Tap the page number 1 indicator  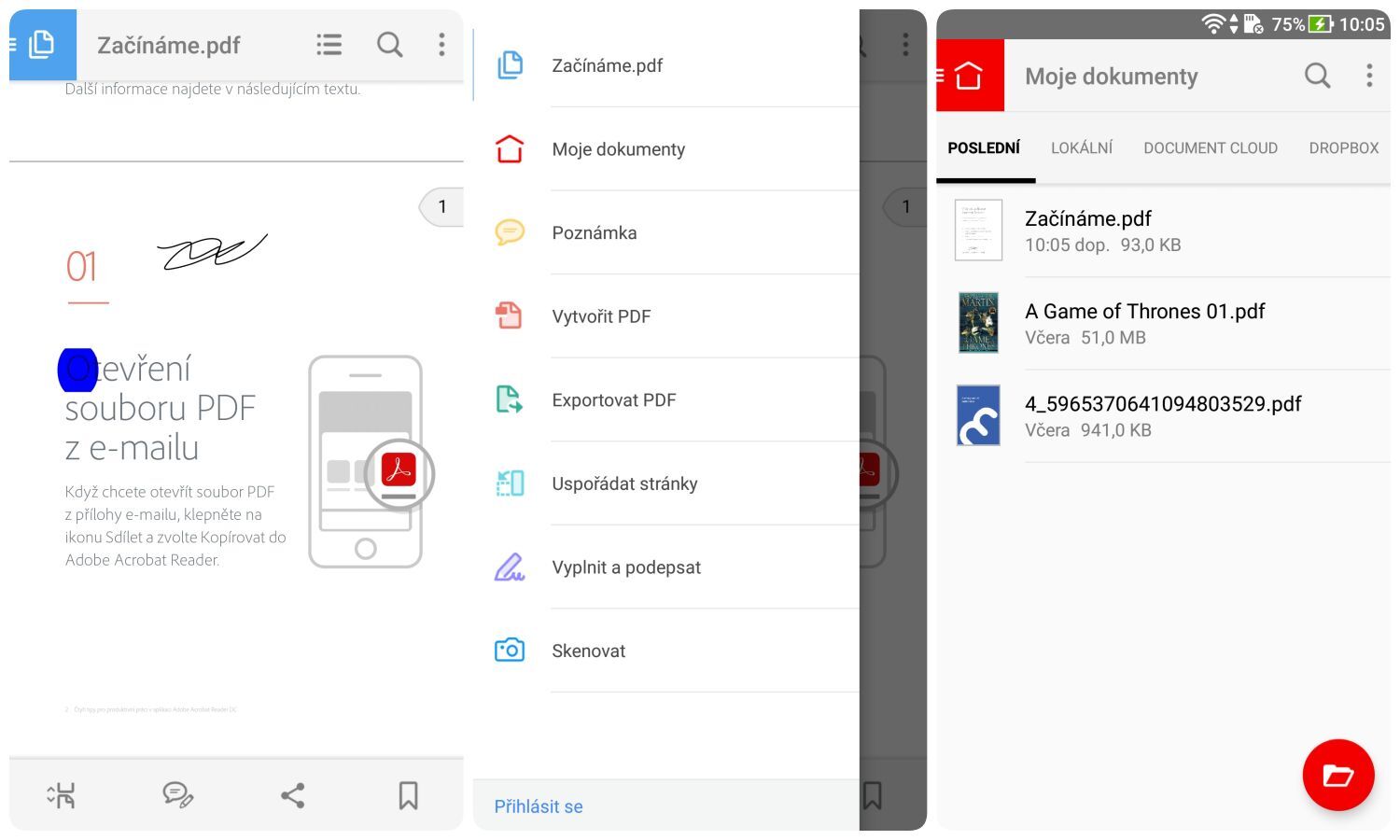(x=442, y=206)
